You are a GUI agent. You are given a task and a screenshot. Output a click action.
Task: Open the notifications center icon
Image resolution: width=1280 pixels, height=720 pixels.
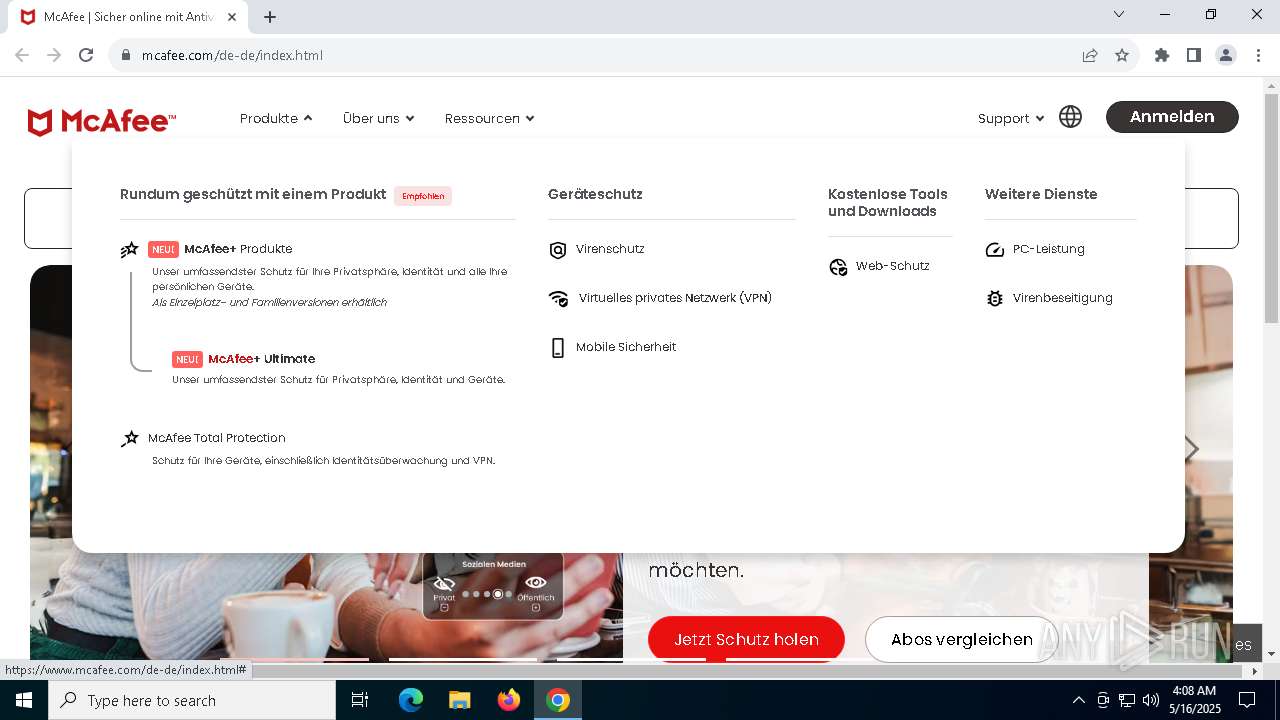(x=1247, y=700)
